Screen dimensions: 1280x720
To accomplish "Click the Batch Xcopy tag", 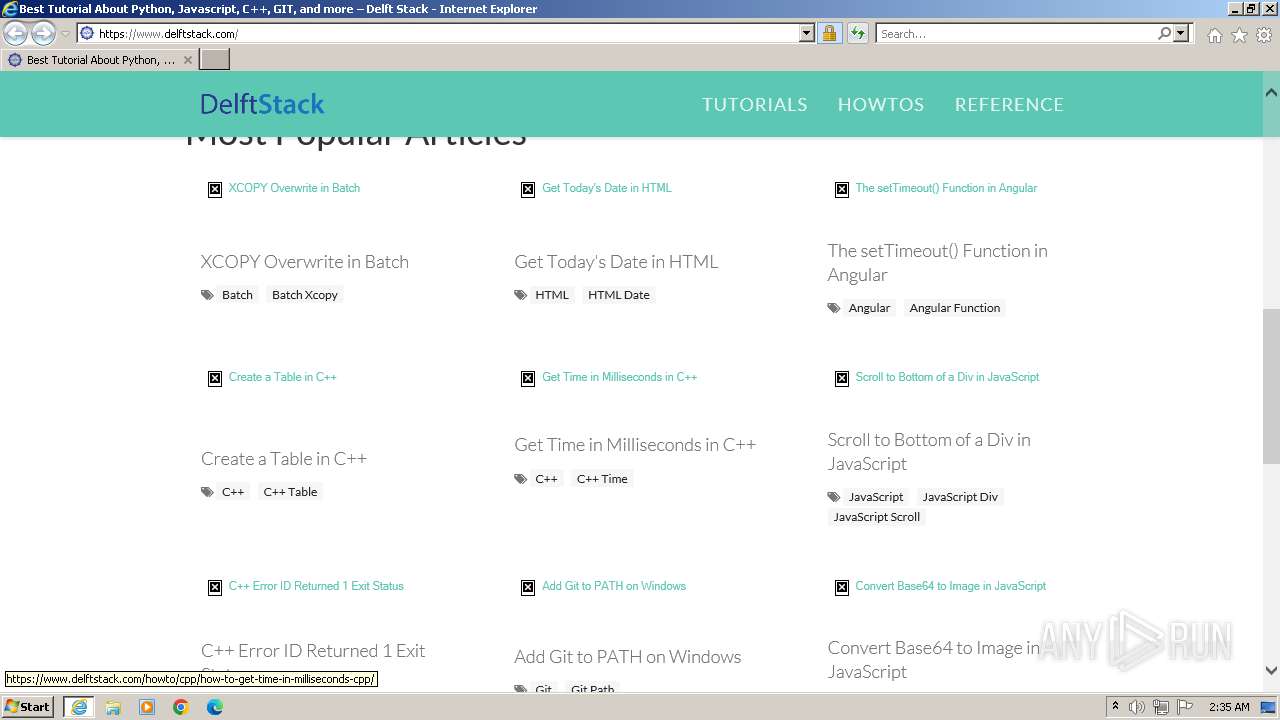I will [x=305, y=295].
